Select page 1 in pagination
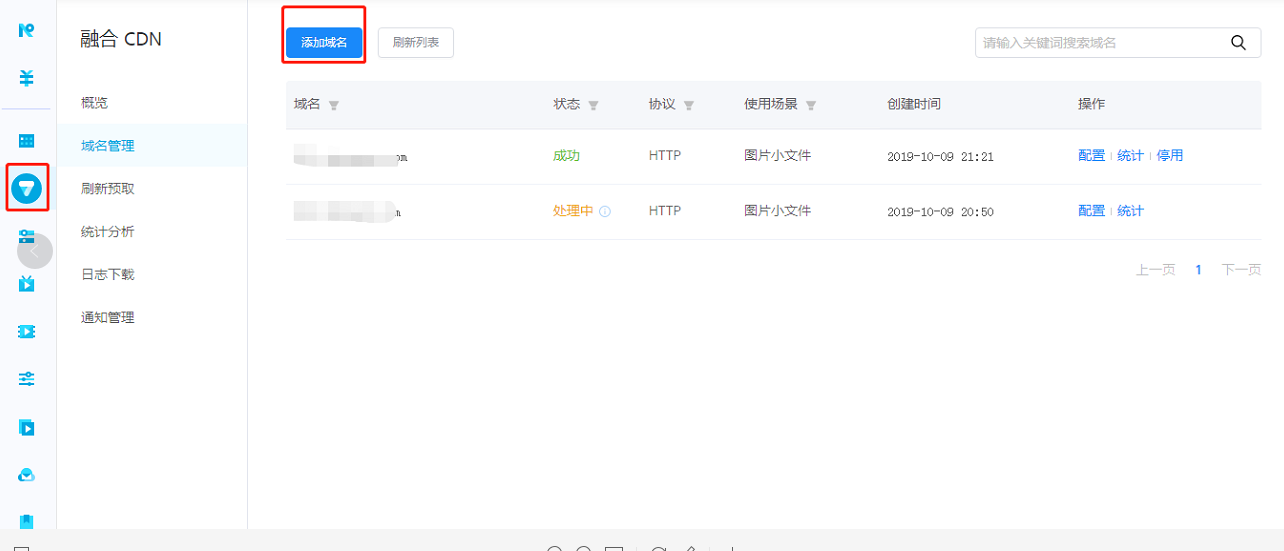Image resolution: width=1284 pixels, height=551 pixels. click(x=1198, y=270)
